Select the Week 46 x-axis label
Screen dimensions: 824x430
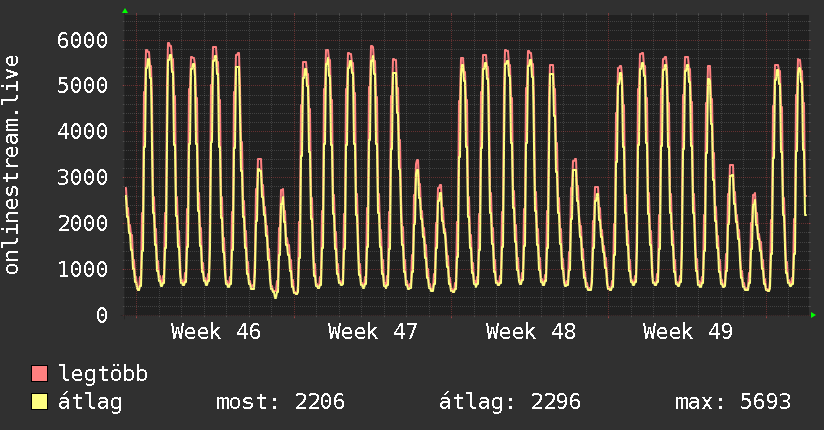coord(216,332)
